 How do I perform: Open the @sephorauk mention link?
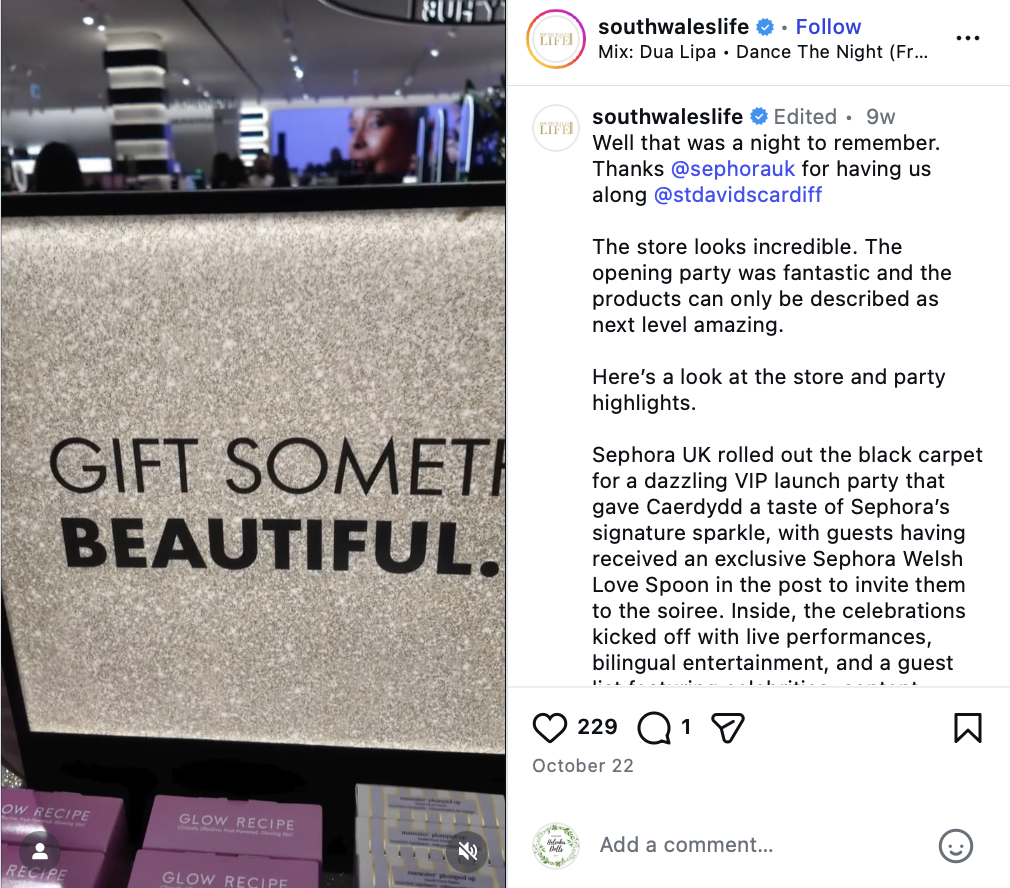tap(732, 169)
